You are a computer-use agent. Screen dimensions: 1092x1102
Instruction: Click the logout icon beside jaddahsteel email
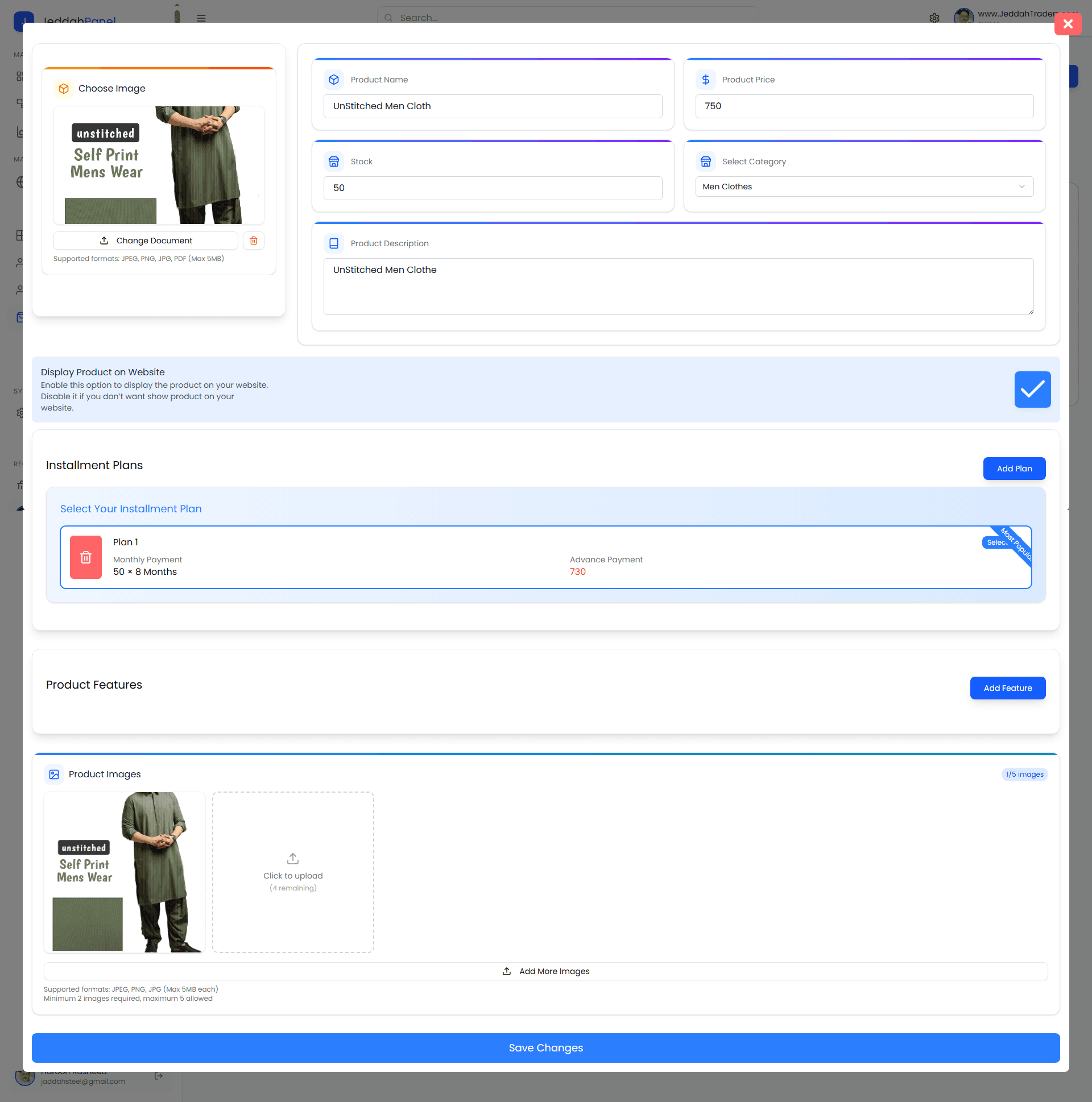(x=159, y=1076)
